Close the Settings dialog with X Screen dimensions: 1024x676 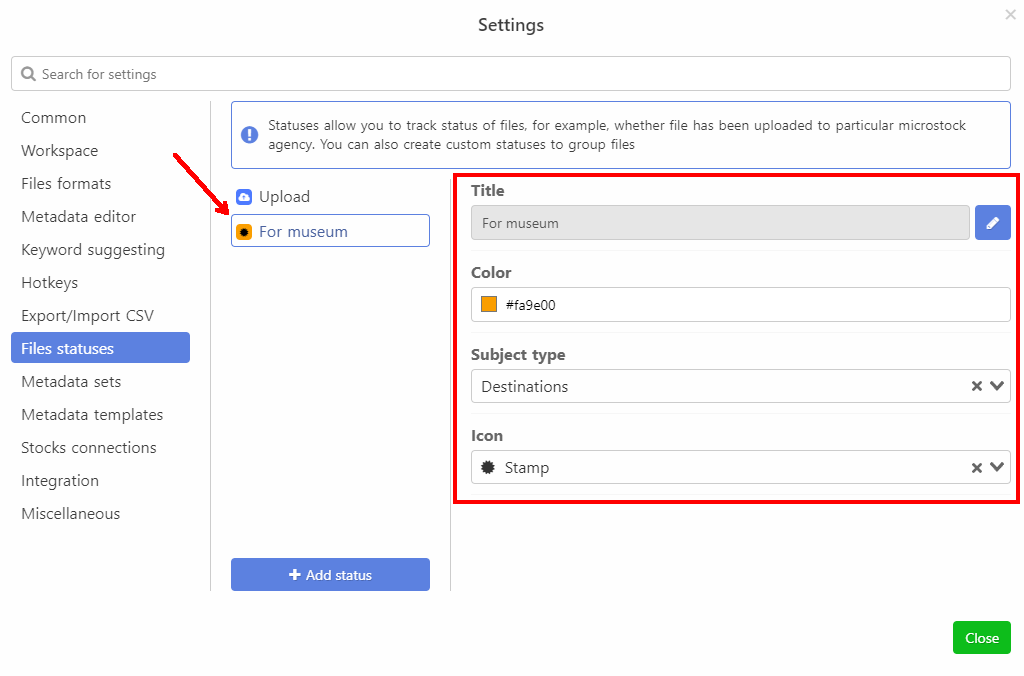coord(1010,14)
